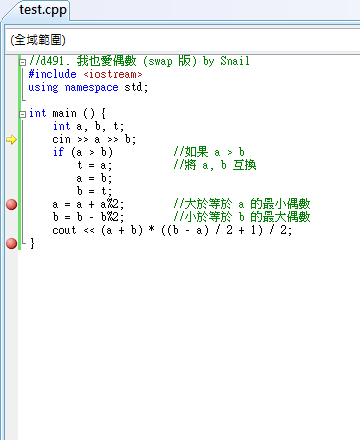Click the comment '//大於等於 a 的最小偶數'
The height and width of the screenshot is (440, 360).
click(242, 204)
